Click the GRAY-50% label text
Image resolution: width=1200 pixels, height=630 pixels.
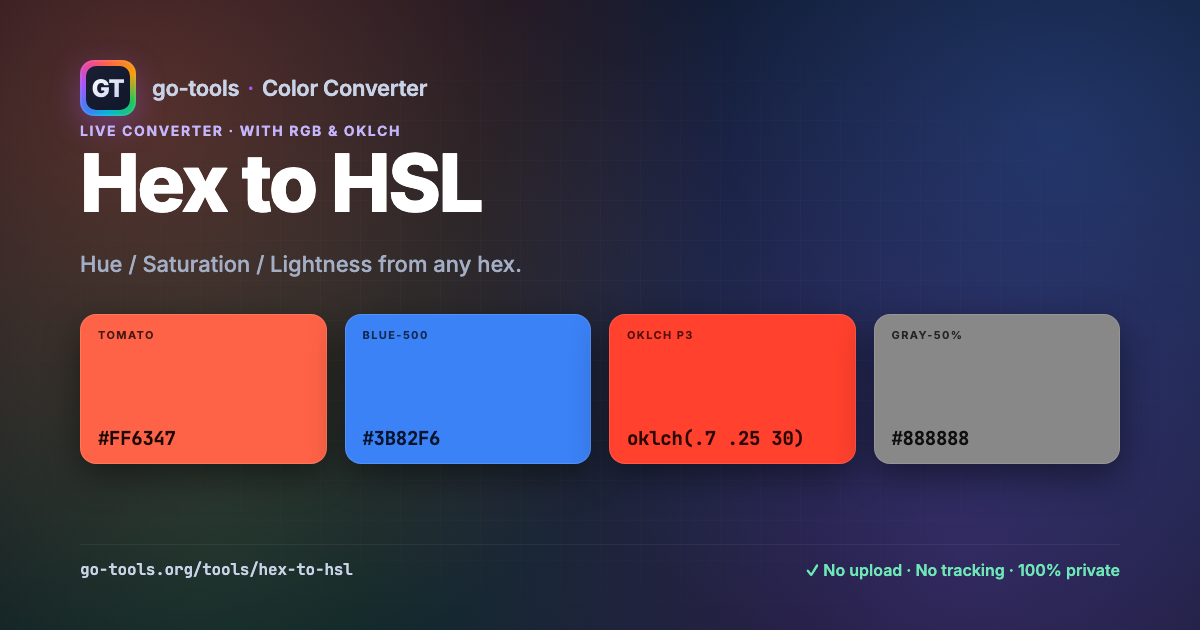pos(927,335)
